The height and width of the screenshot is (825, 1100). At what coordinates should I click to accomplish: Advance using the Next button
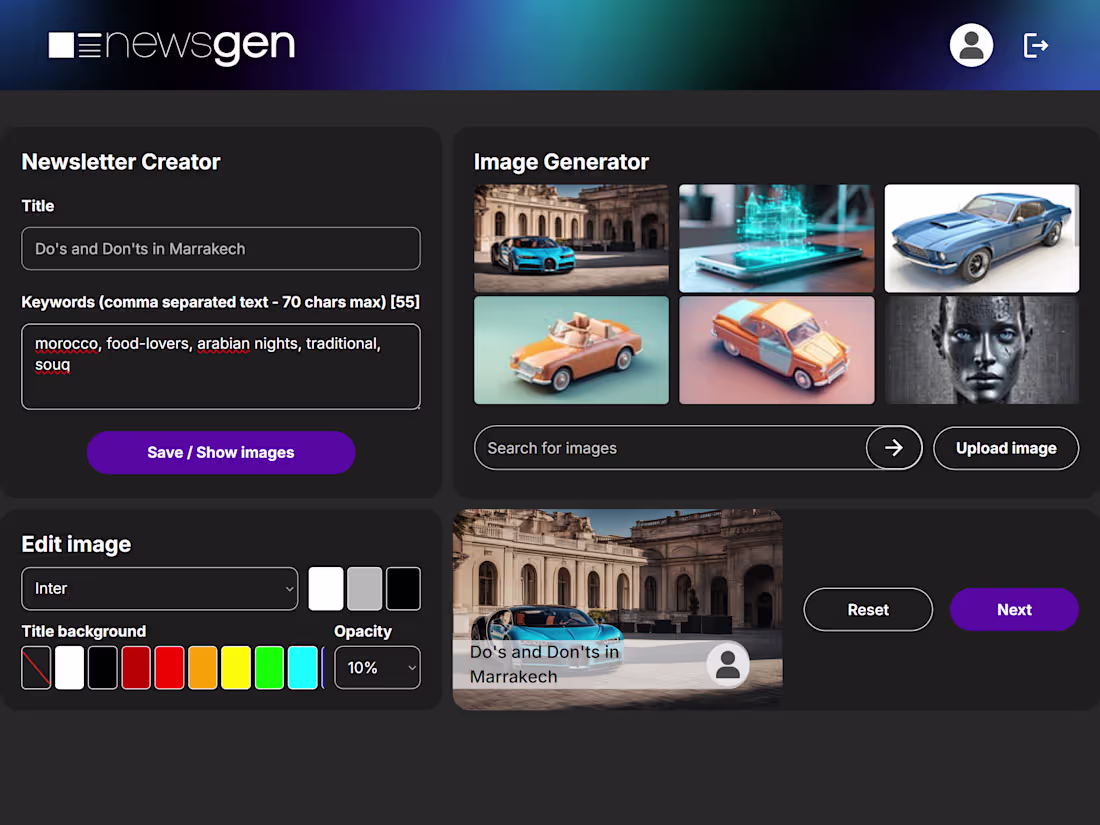1014,609
